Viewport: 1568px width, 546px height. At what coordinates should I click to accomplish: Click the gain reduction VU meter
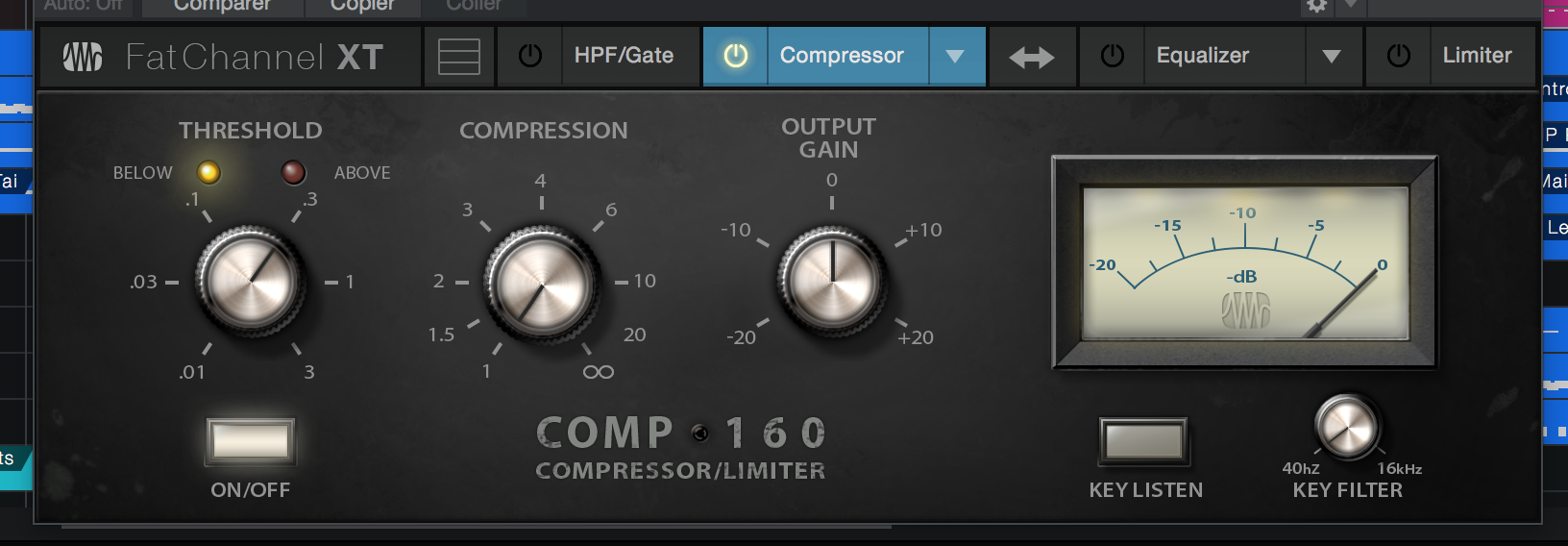pos(1245,262)
